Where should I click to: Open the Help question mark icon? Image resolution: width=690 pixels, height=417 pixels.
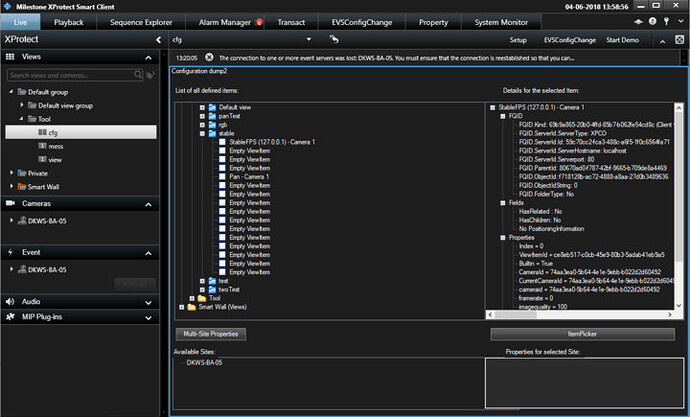(x=653, y=21)
